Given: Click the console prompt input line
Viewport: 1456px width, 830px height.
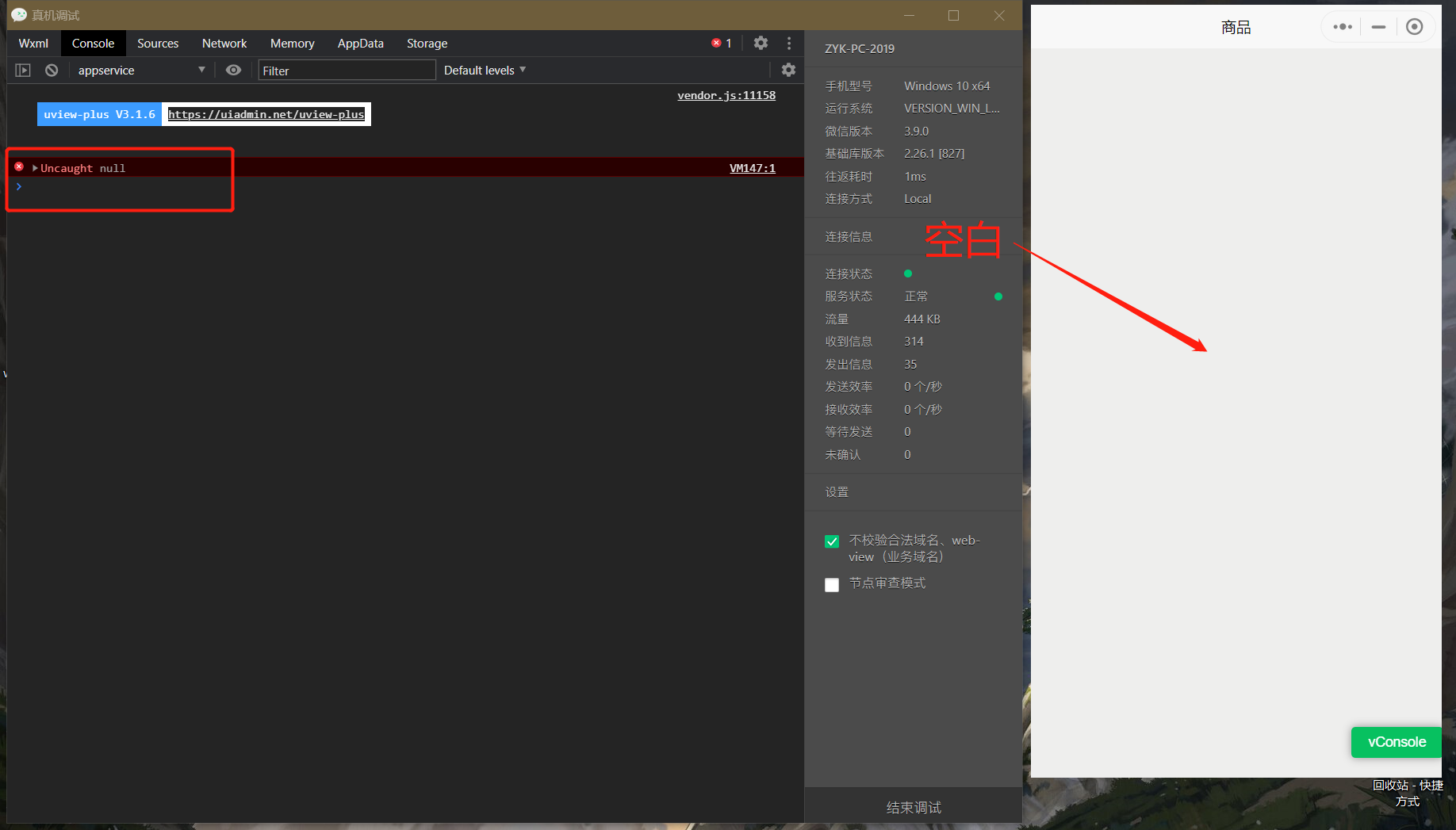Looking at the screenshot, I should coord(404,186).
